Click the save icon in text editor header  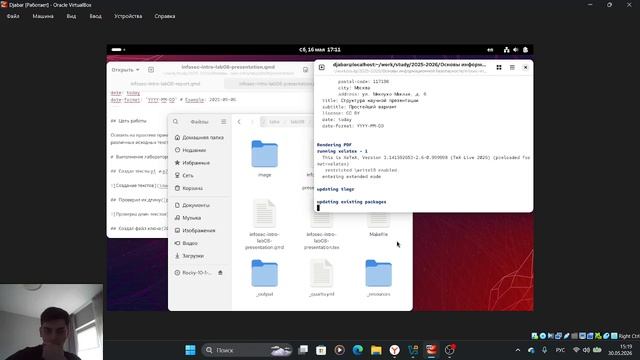305,70
